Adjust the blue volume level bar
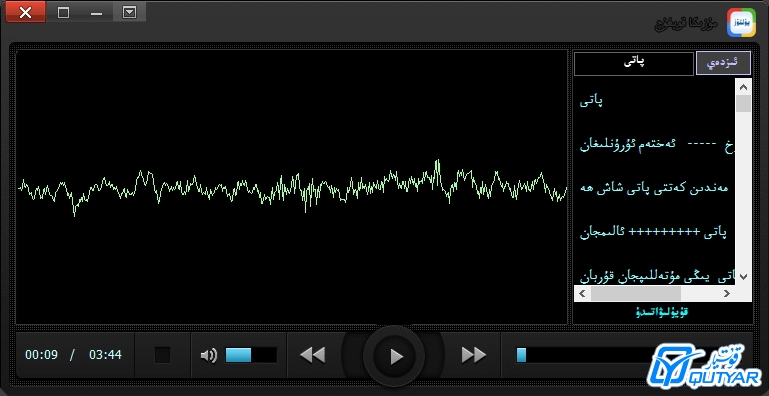This screenshot has width=769, height=396. click(251, 355)
